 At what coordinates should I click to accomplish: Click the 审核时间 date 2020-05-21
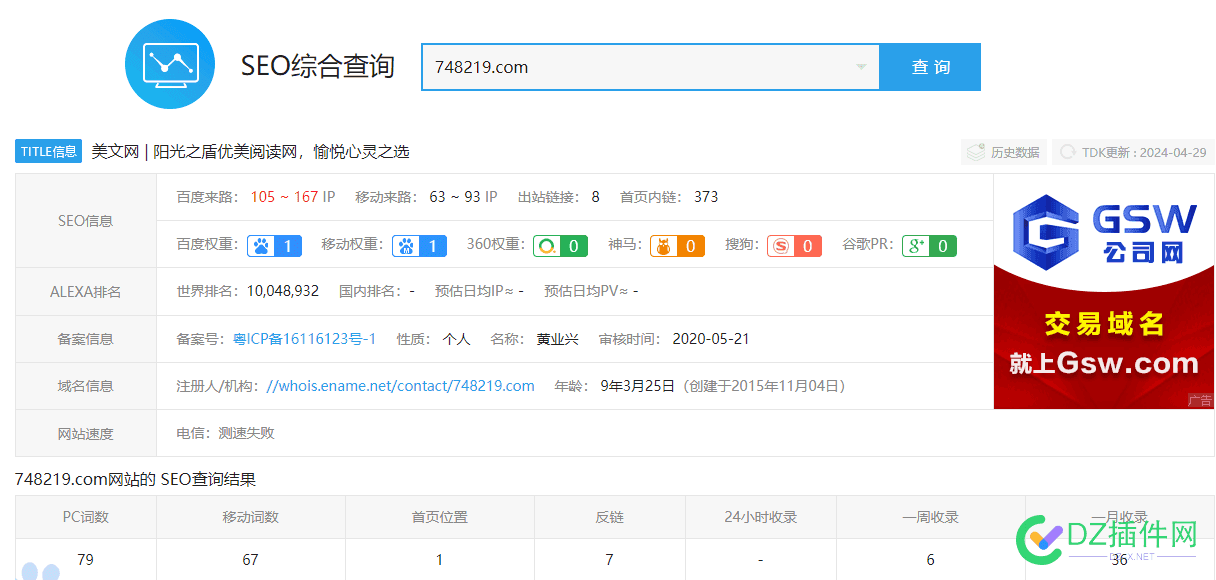click(711, 339)
